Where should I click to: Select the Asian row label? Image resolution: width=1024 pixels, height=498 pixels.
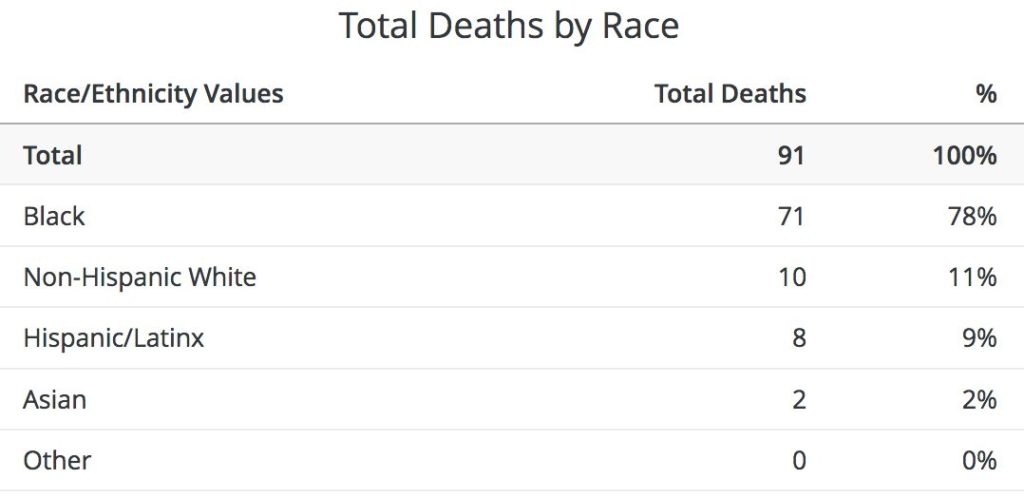(x=55, y=399)
